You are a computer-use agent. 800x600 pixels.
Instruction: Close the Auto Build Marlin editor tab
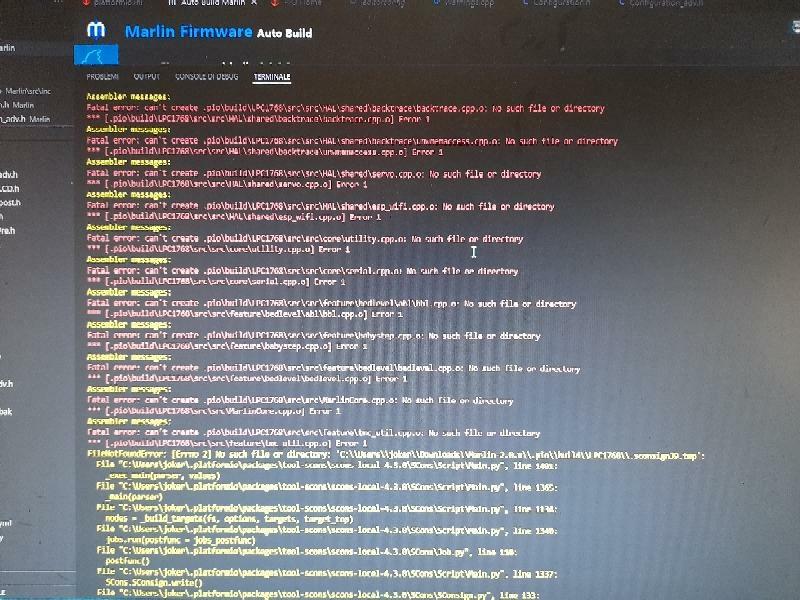click(x=254, y=3)
